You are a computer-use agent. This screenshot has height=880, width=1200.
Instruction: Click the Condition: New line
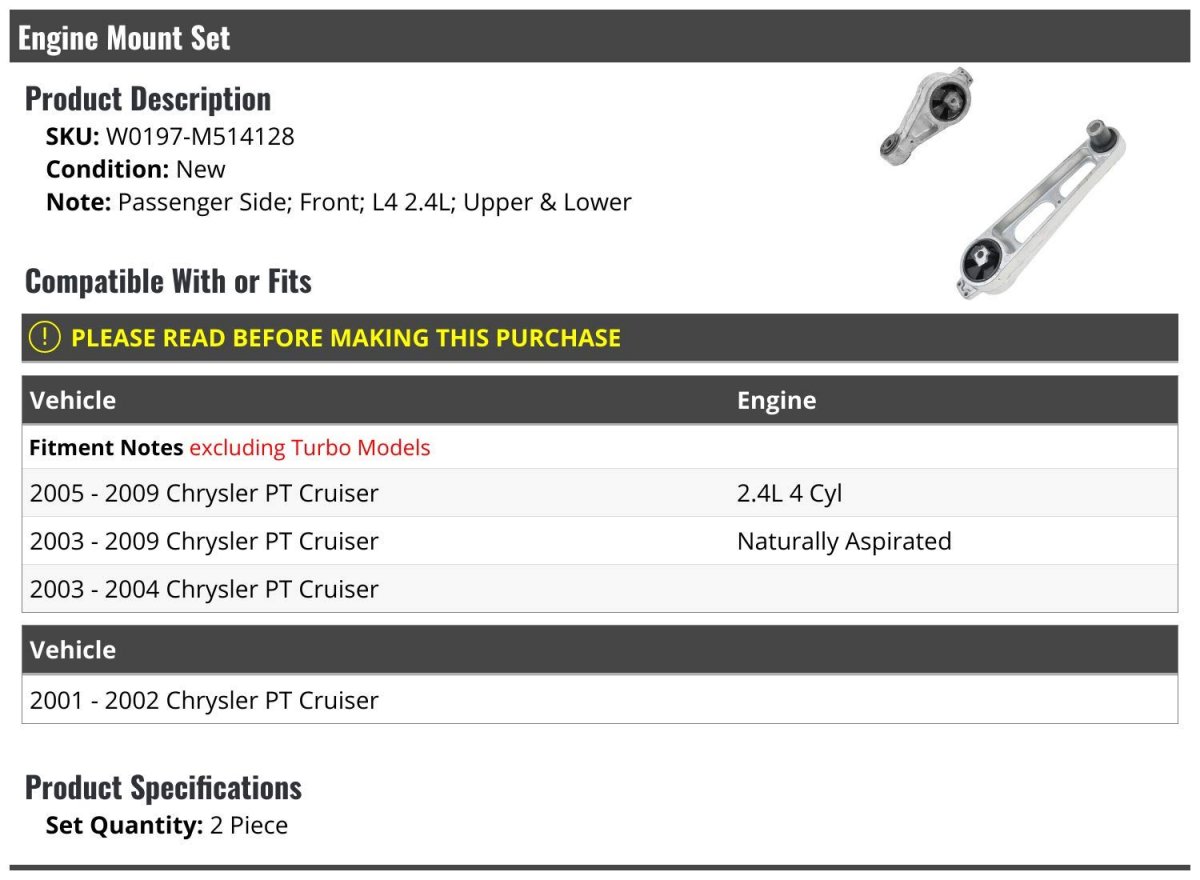136,169
